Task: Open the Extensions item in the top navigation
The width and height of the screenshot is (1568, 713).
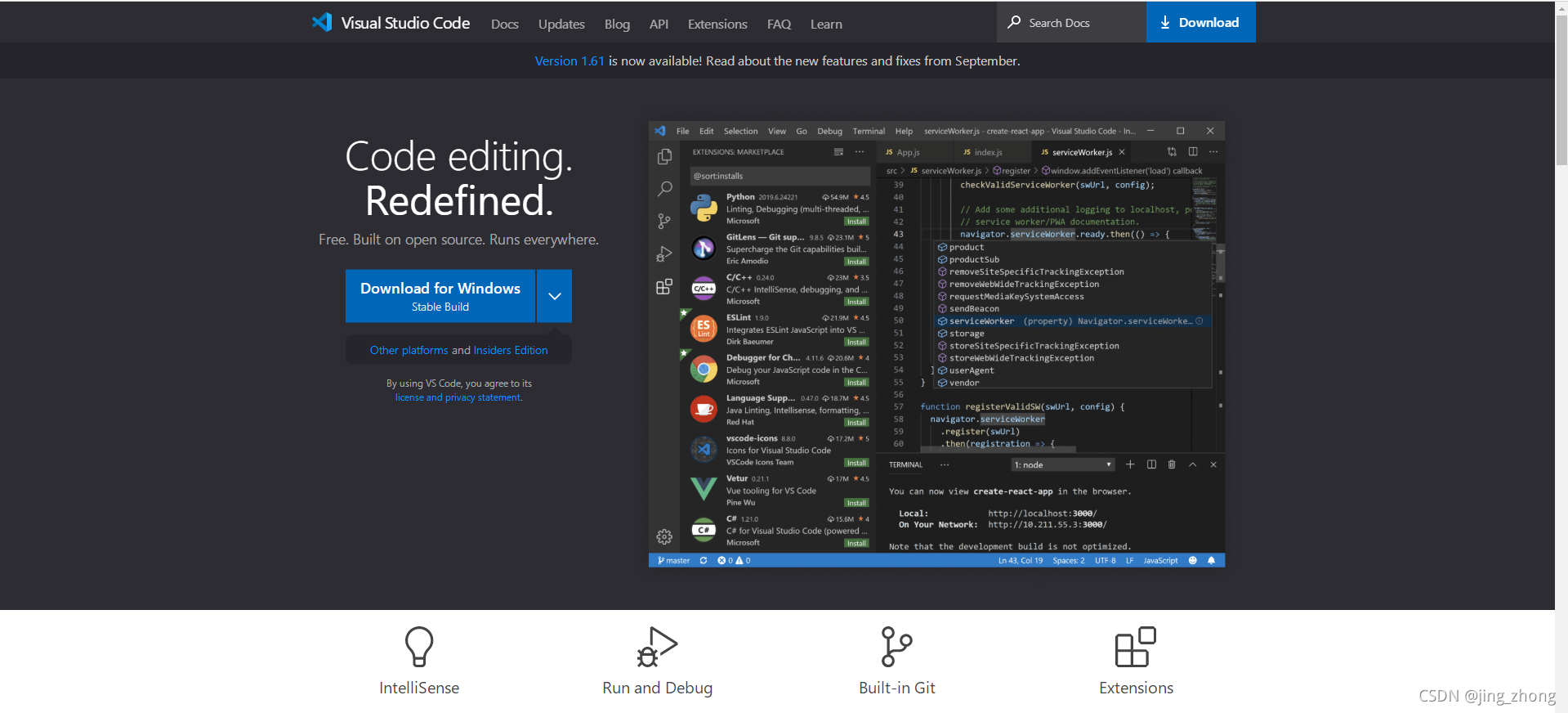Action: [717, 25]
